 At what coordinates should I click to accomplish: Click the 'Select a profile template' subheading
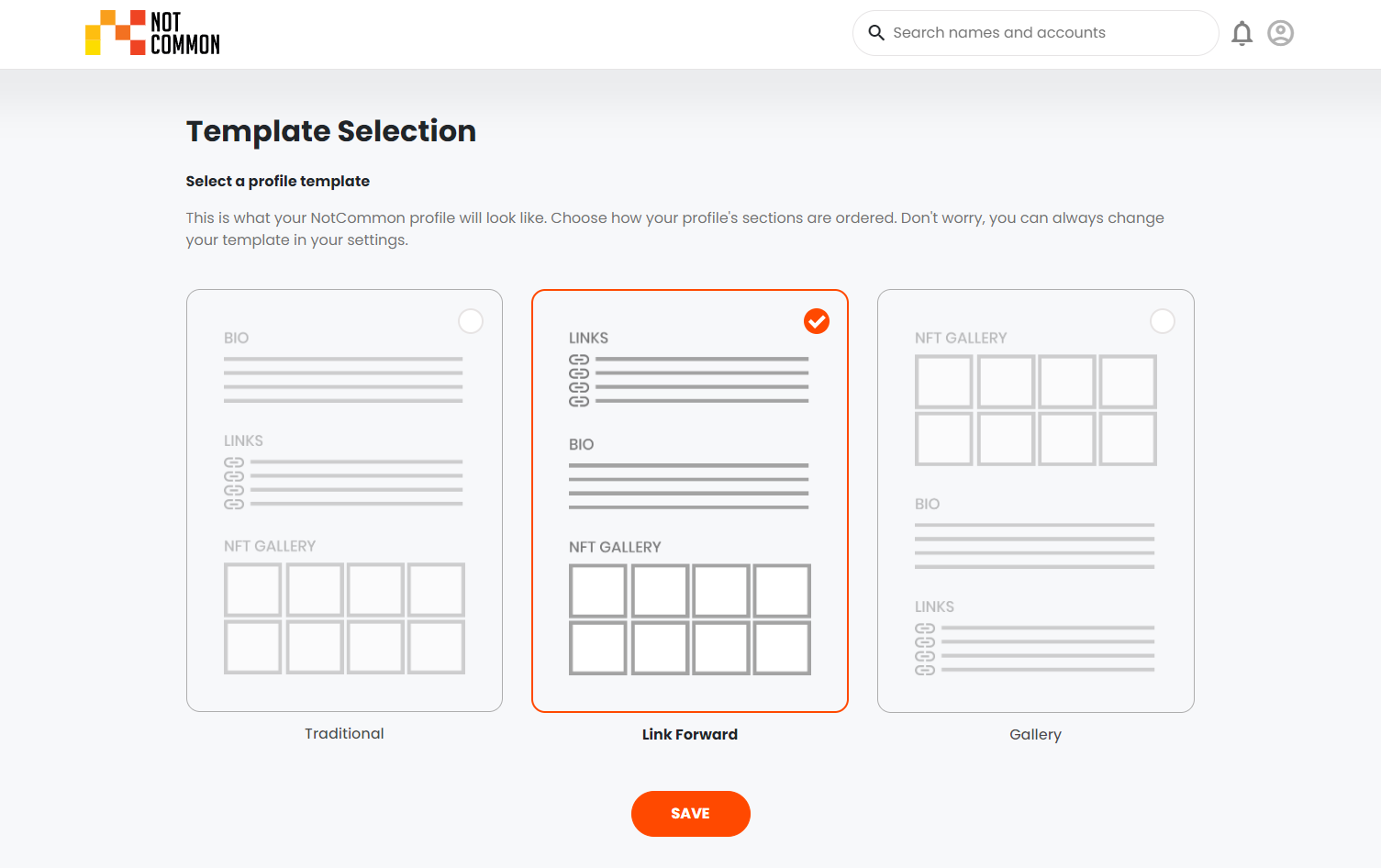(x=278, y=182)
